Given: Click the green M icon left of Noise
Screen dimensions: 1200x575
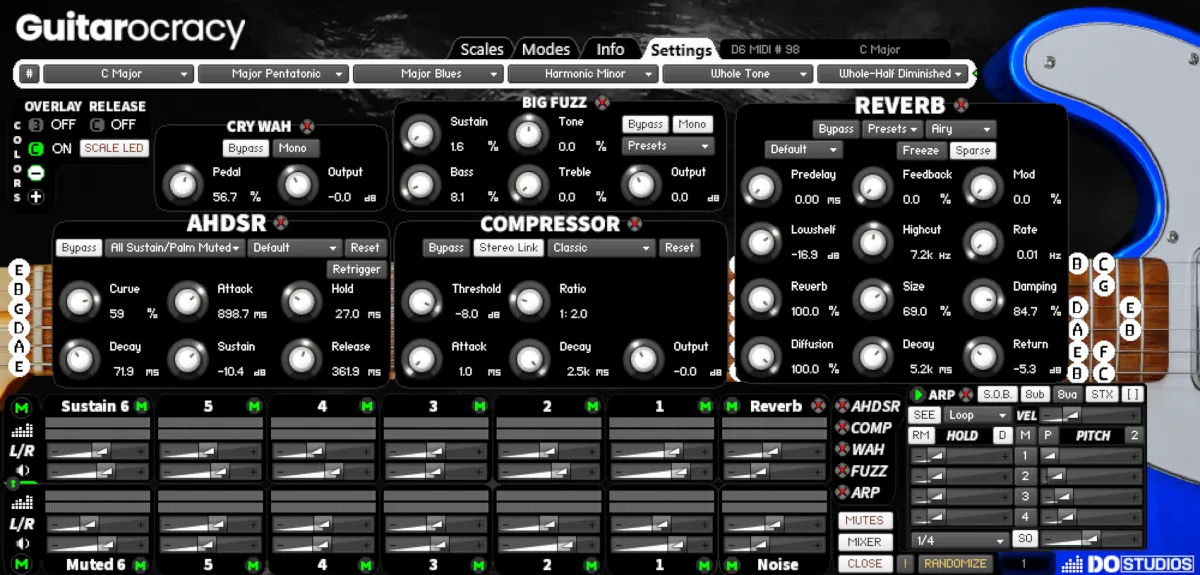Looking at the screenshot, I should pyautogui.click(x=732, y=564).
